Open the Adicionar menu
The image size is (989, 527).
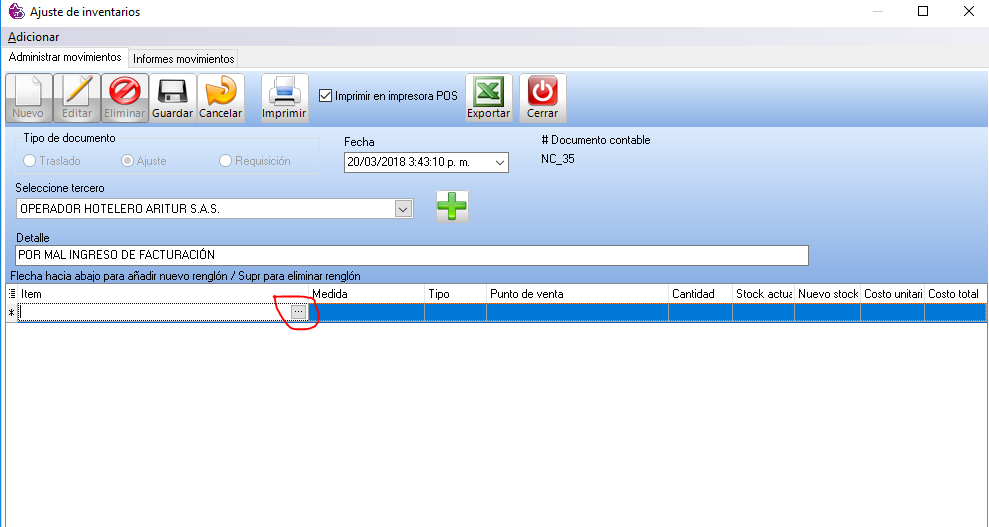click(x=33, y=37)
